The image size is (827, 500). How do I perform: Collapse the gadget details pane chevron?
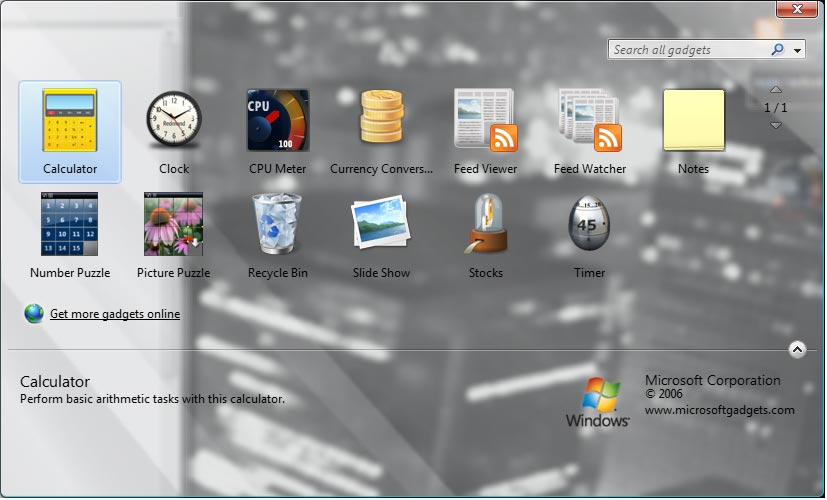[797, 349]
